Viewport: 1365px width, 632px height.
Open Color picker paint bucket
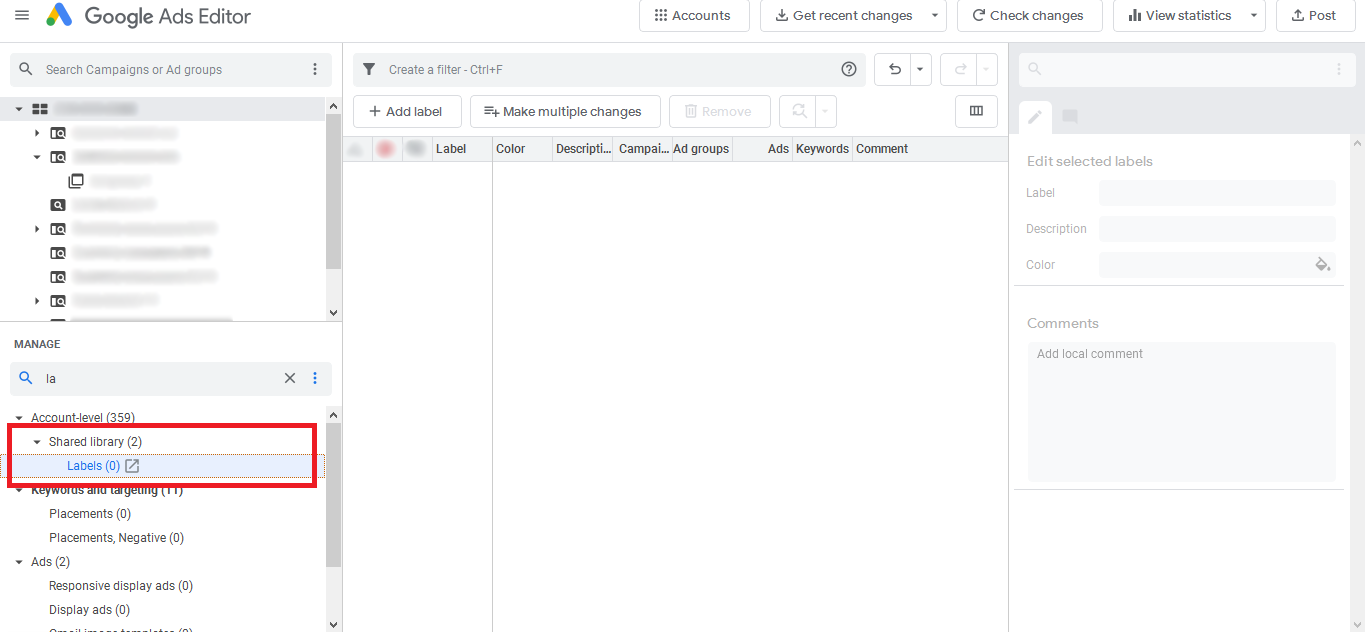pos(1322,265)
